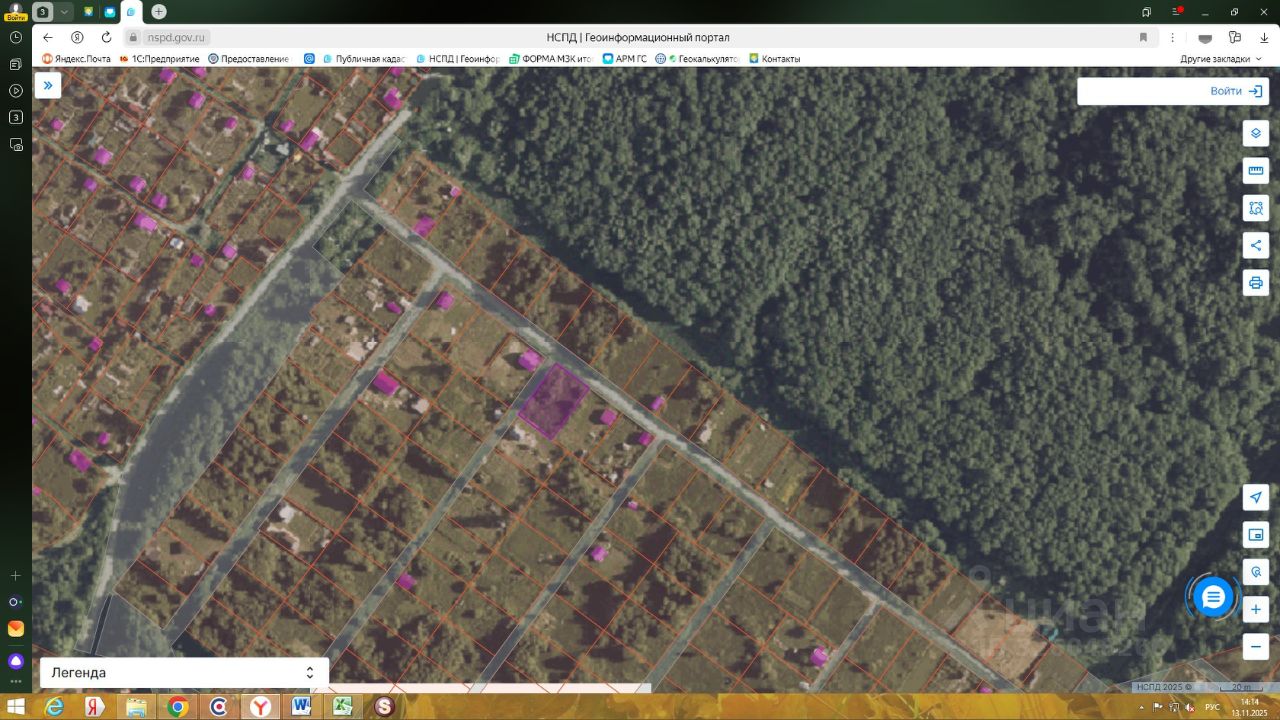The width and height of the screenshot is (1280, 720).
Task: Bookmark this page in the address bar
Action: pos(1143,37)
